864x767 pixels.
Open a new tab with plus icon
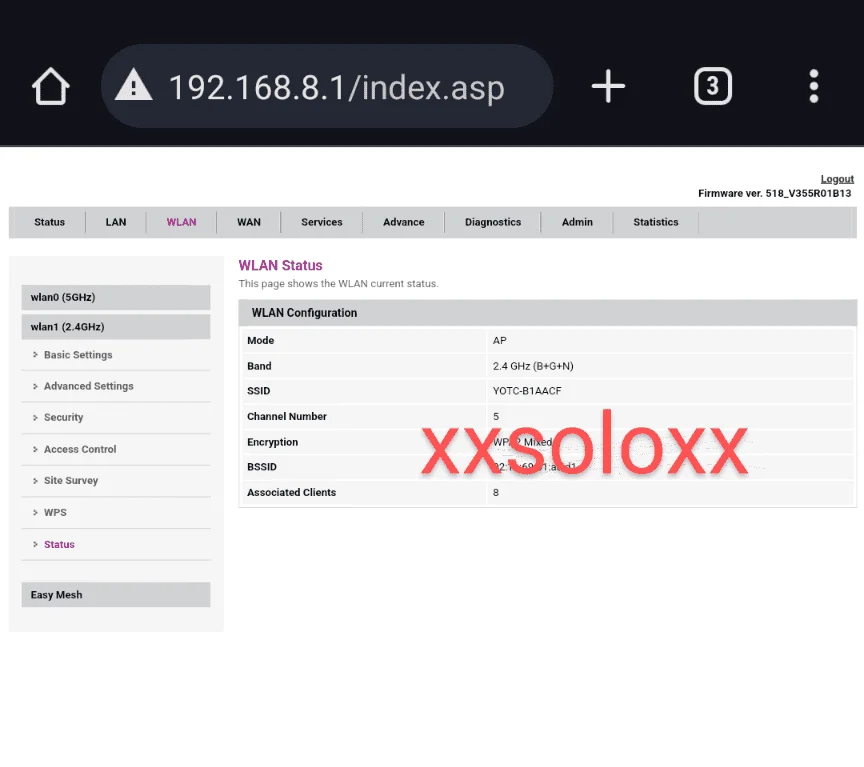coord(608,86)
